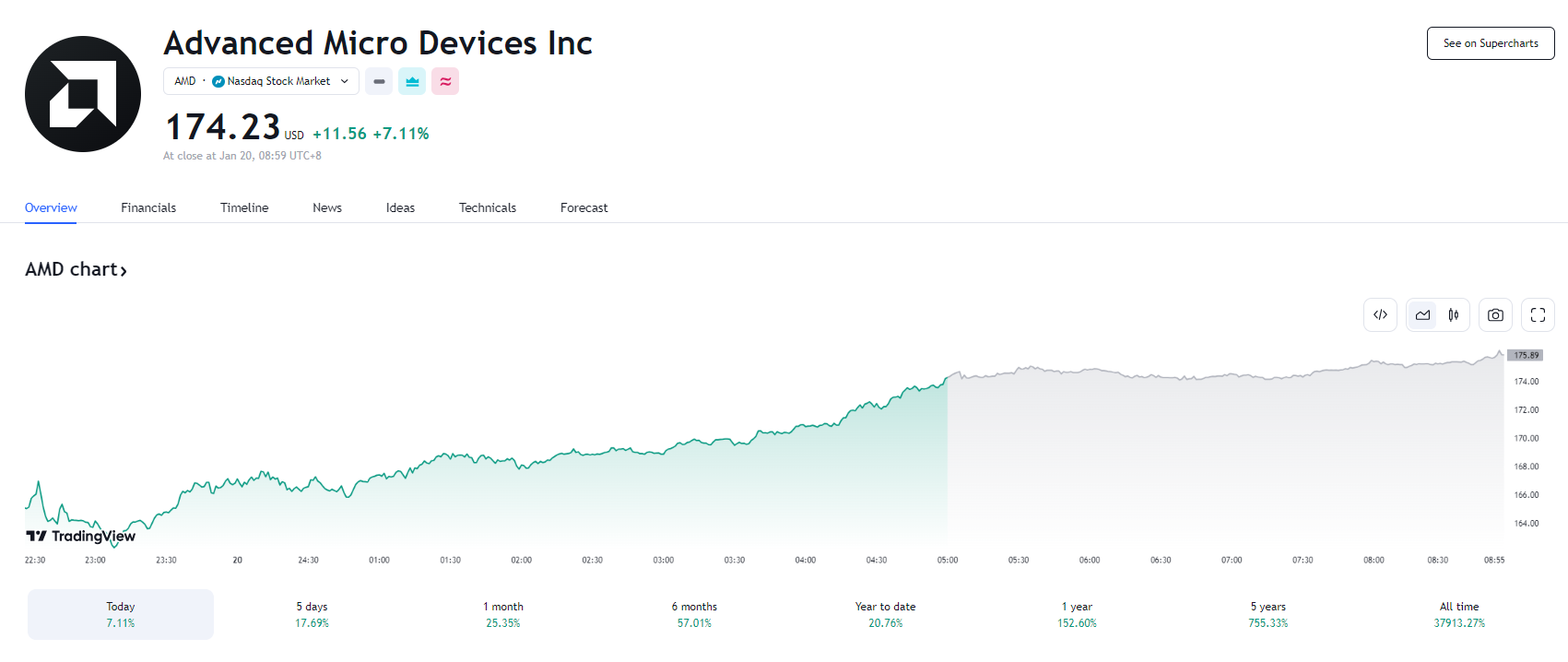Select the Technicals tab

click(x=488, y=207)
